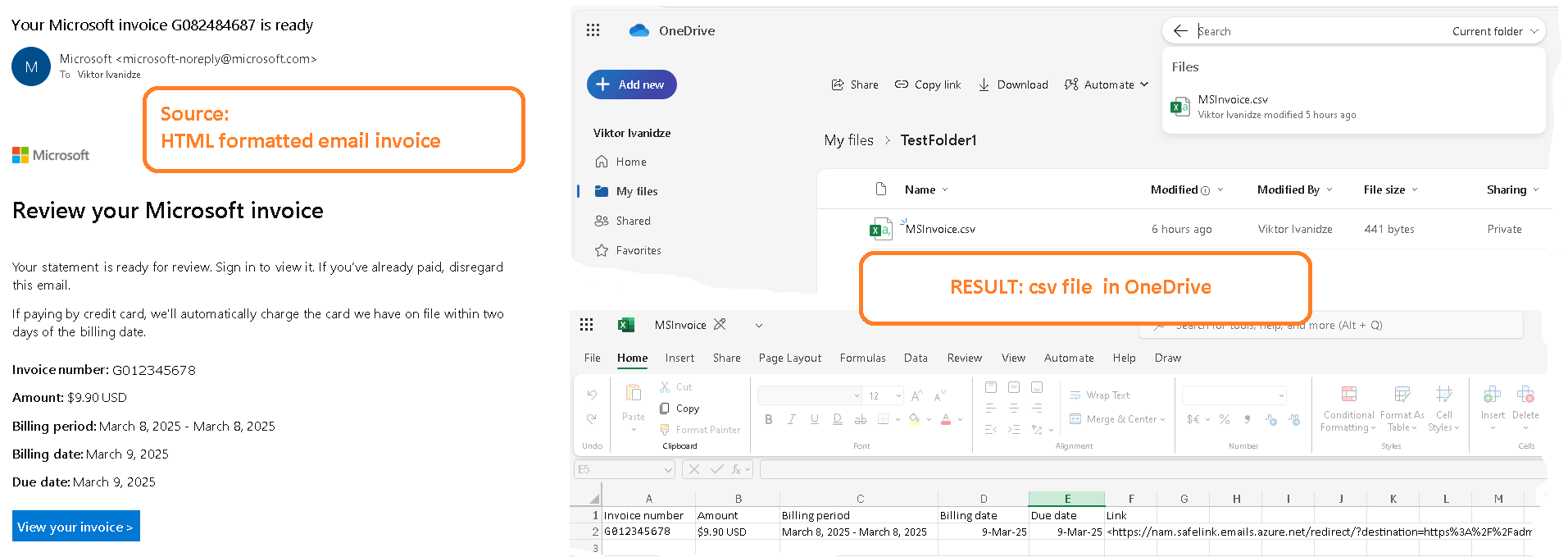Click Copy link in OneDrive toolbar

click(928, 84)
